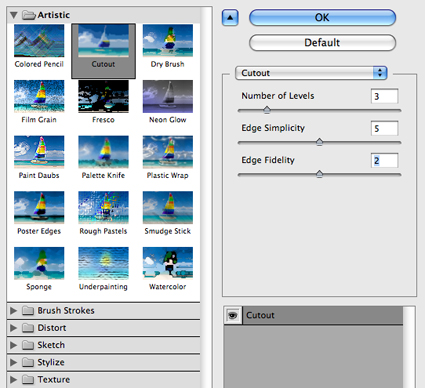The width and height of the screenshot is (425, 388).
Task: Select the Underpainting filter thumbnail
Action: click(103, 263)
